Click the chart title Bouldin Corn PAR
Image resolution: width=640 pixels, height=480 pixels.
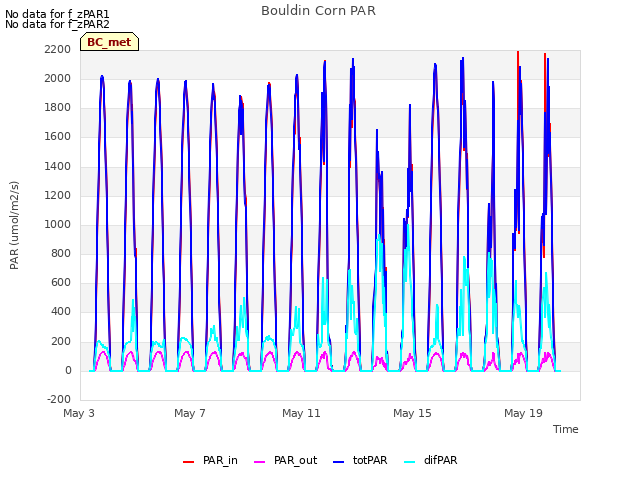pyautogui.click(x=318, y=11)
